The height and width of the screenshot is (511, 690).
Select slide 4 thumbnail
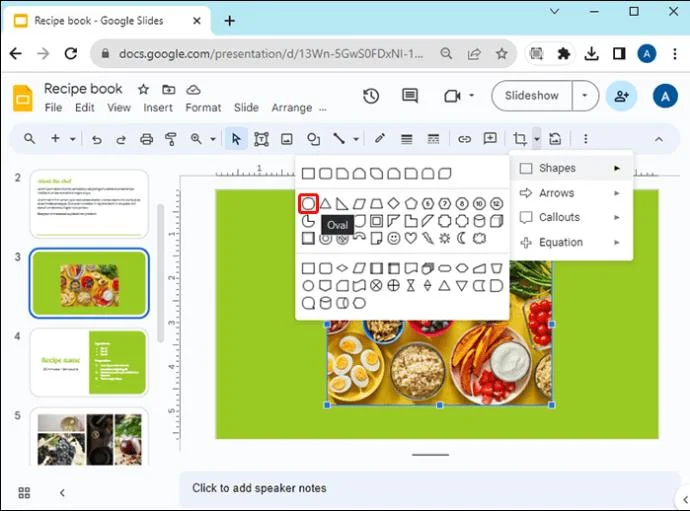89,362
